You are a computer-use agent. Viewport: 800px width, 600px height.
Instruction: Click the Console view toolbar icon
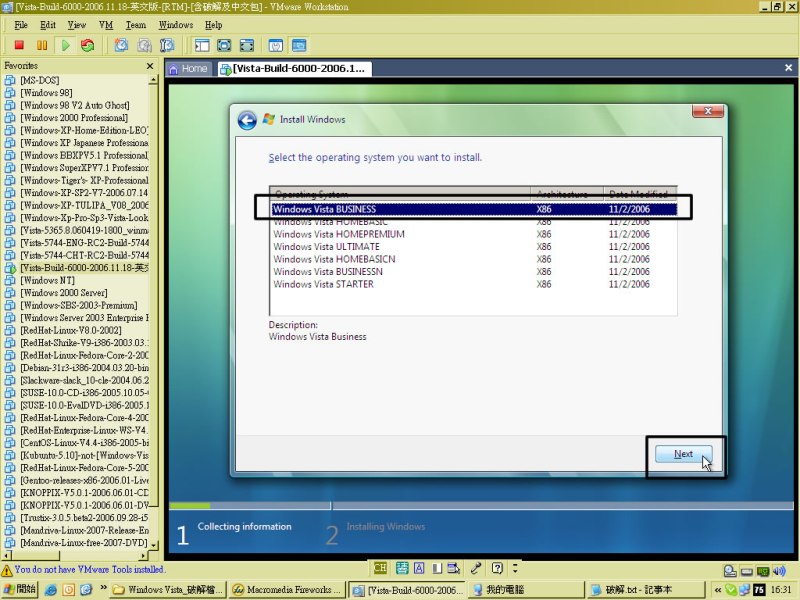pos(299,45)
